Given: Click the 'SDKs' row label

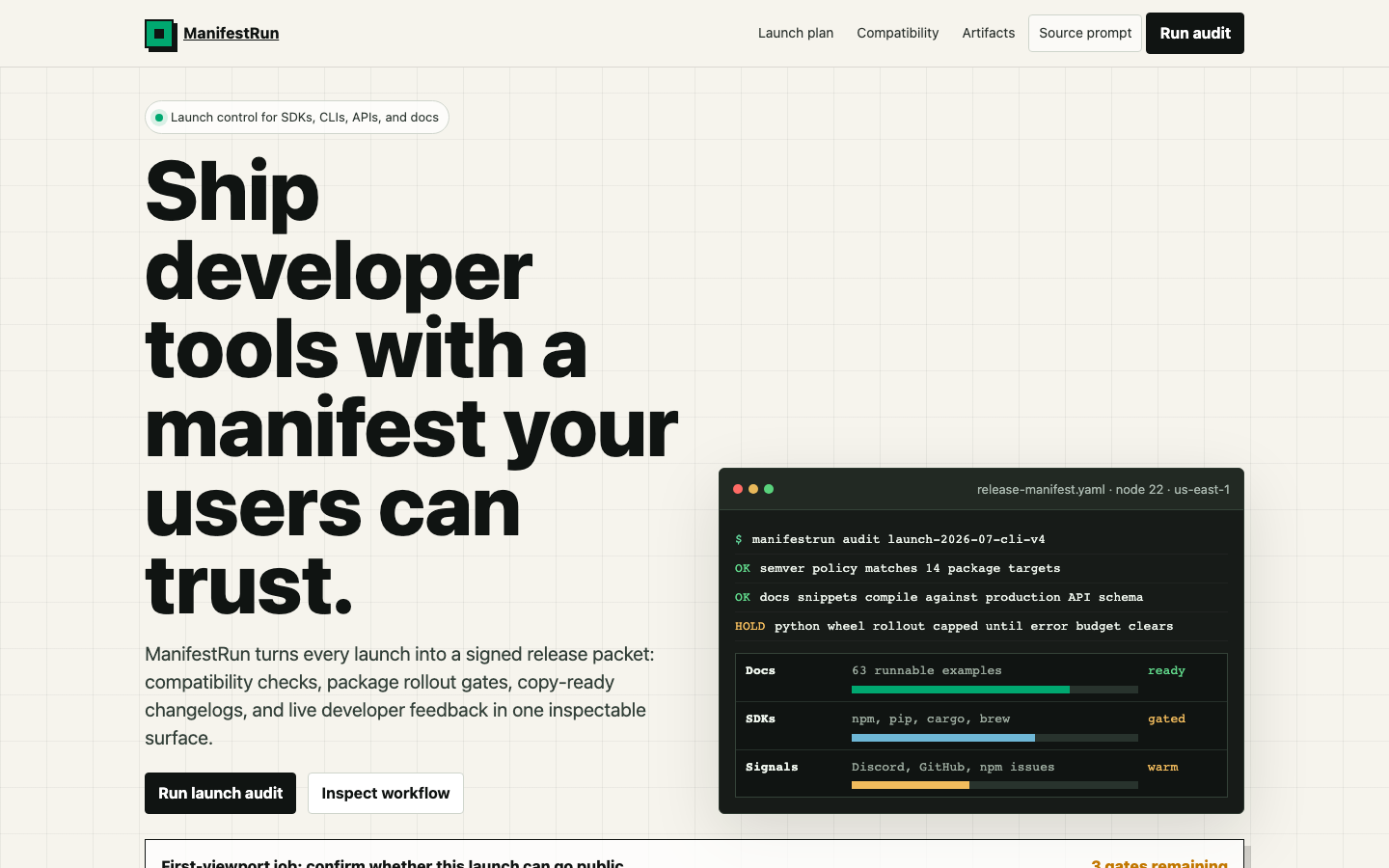Looking at the screenshot, I should click(x=760, y=719).
